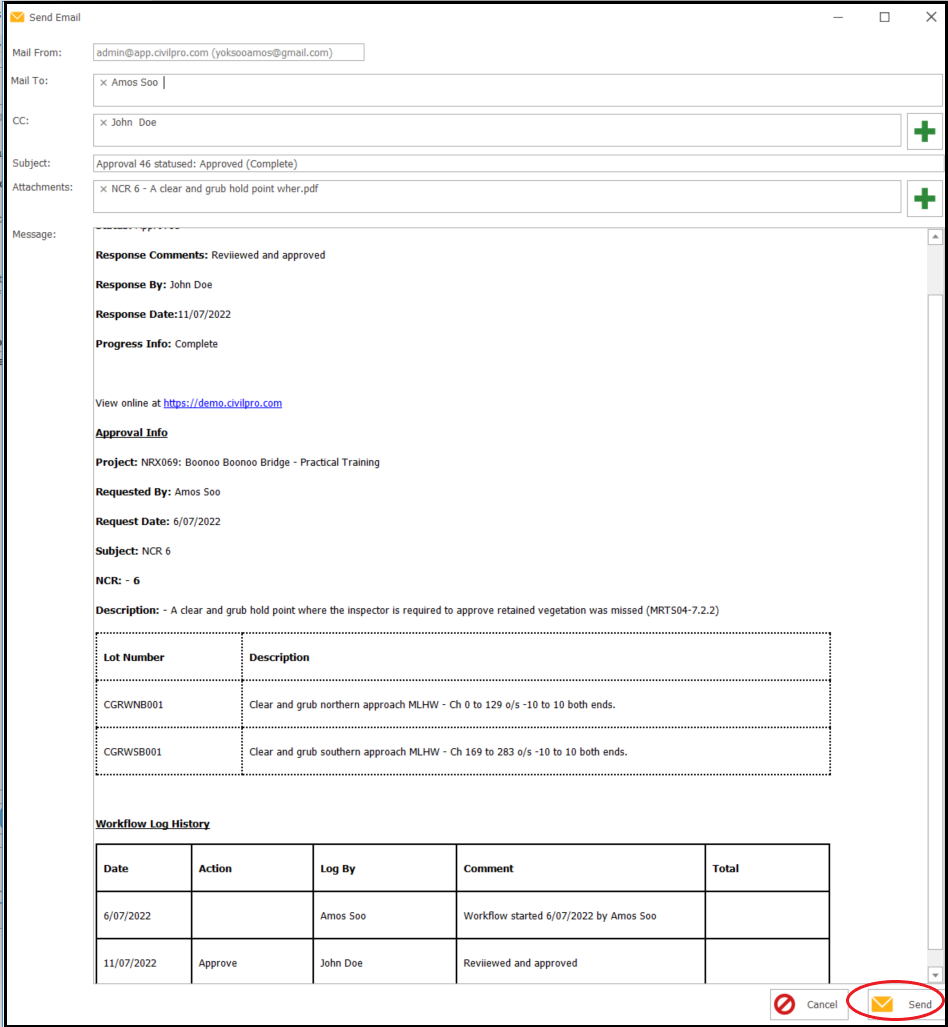Open the demo.civilpro.com link

click(x=222, y=403)
